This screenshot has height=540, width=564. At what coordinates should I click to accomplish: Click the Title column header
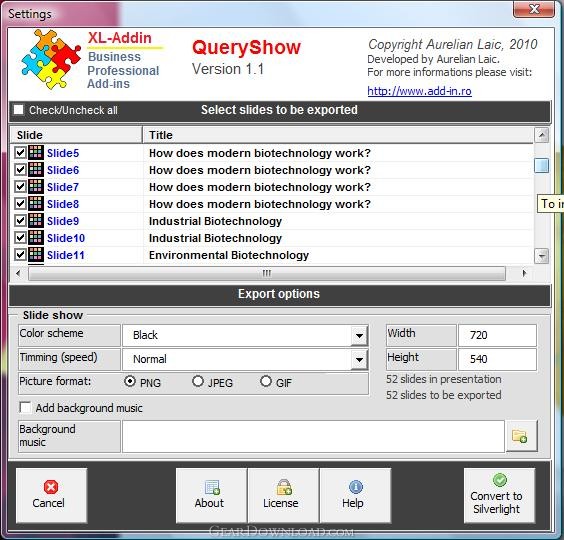coord(338,135)
